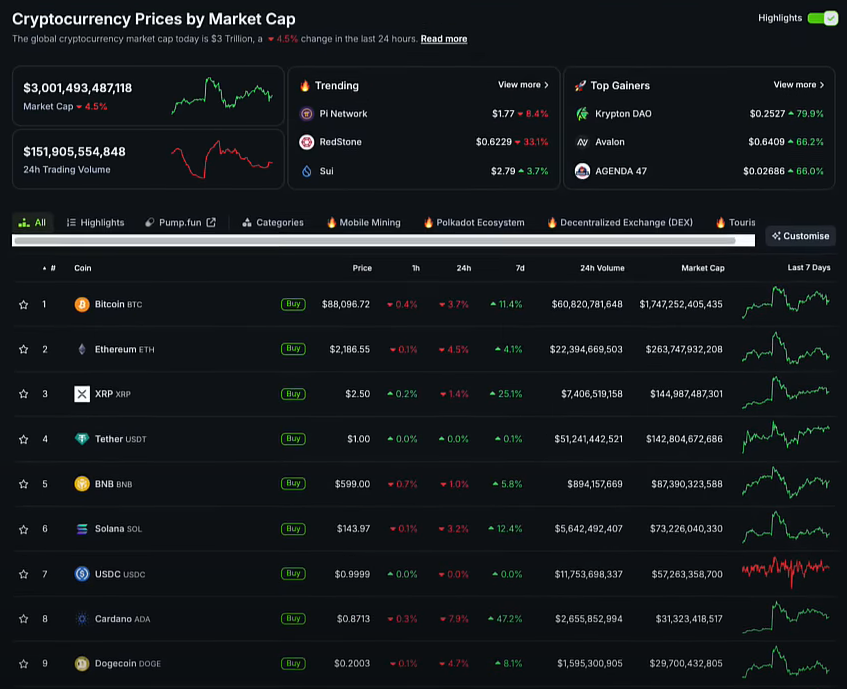Star Bitcoin to add to watchlist
The width and height of the screenshot is (847, 689).
23,304
